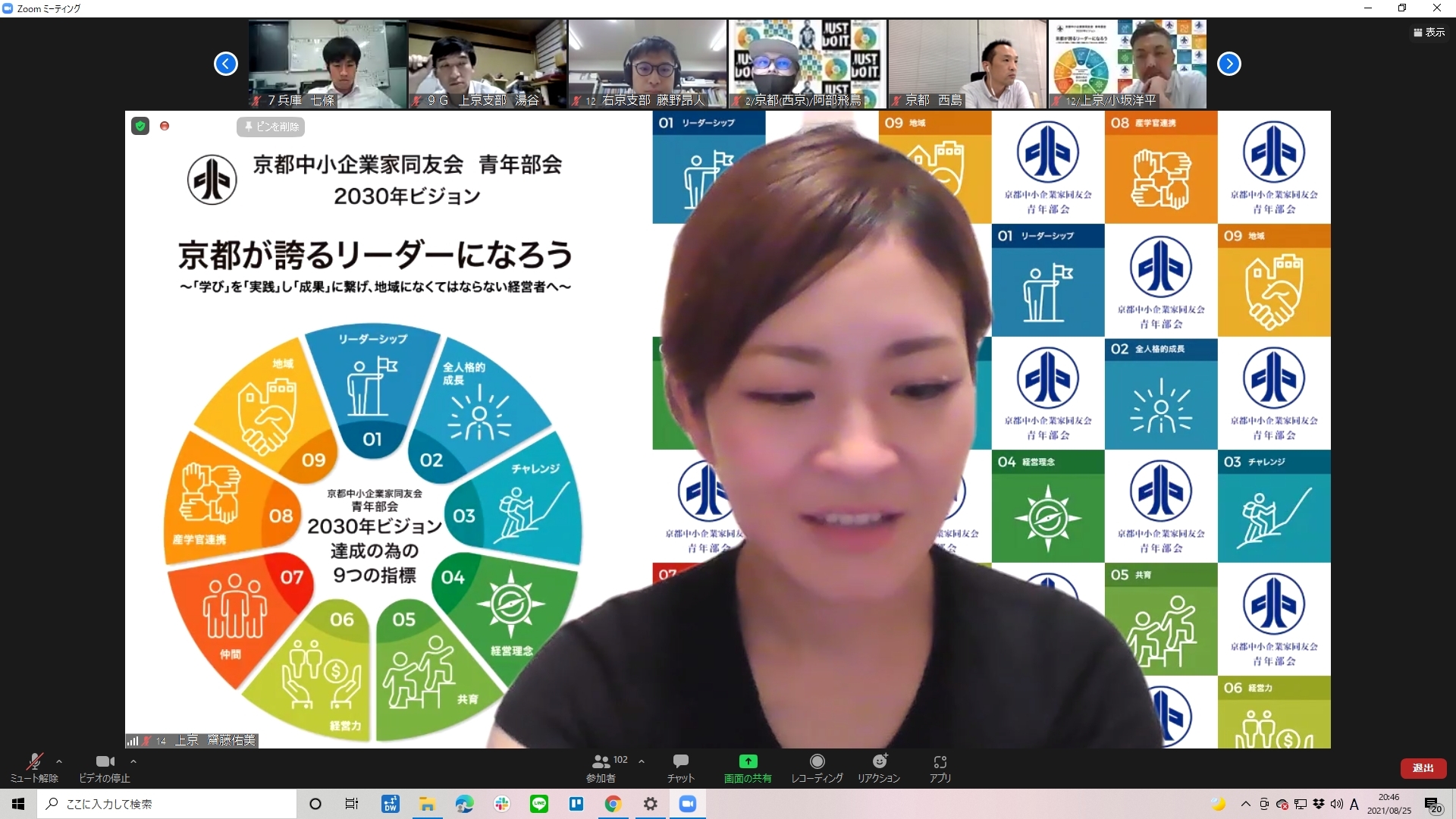This screenshot has height=819, width=1456.
Task: Open Settings gear on taskbar
Action: [x=651, y=804]
